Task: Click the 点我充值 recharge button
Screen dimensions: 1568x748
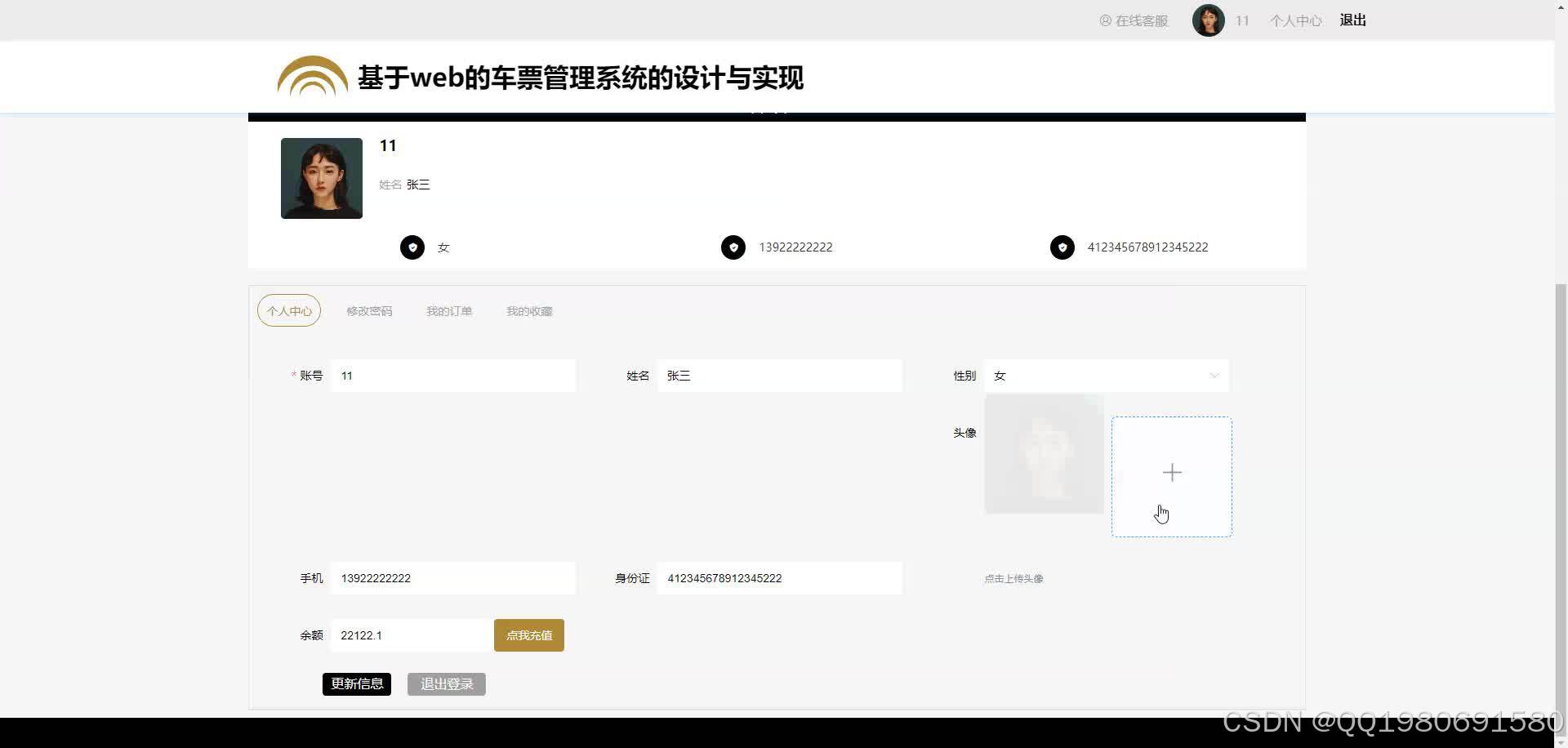Action: (x=528, y=634)
